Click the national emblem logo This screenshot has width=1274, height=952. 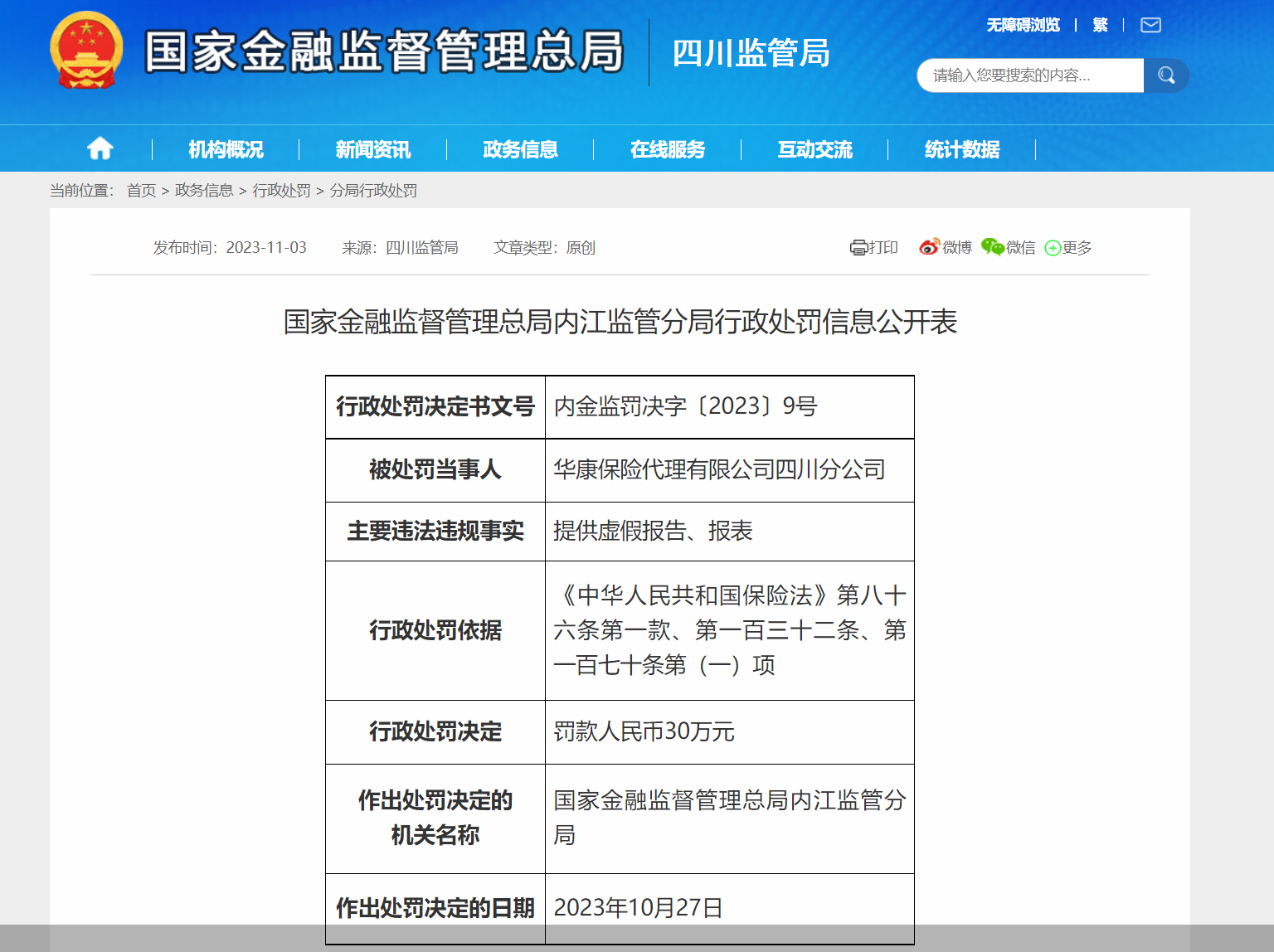tap(86, 51)
